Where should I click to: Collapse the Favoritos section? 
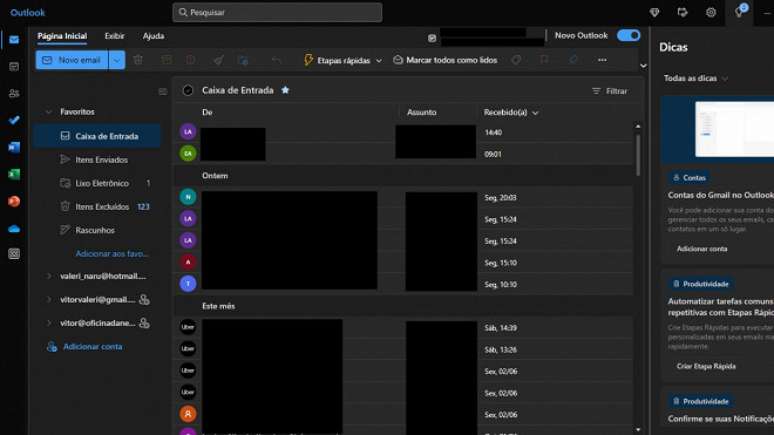48,112
